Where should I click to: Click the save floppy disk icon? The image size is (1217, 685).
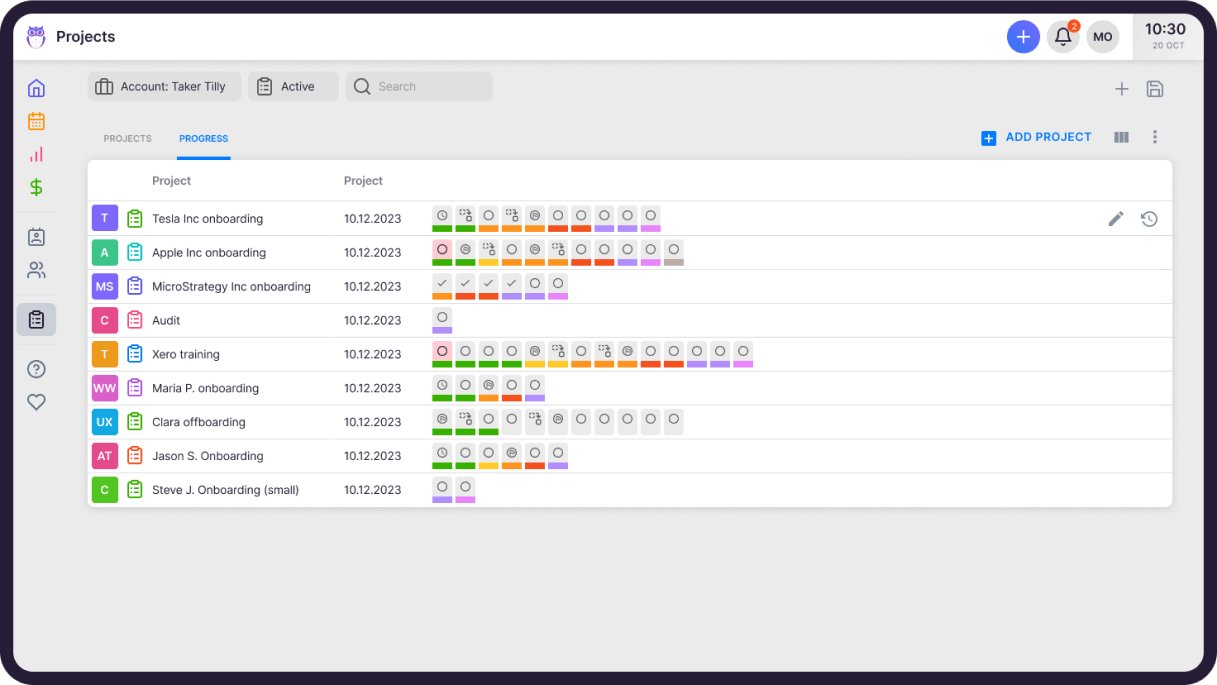[1154, 88]
